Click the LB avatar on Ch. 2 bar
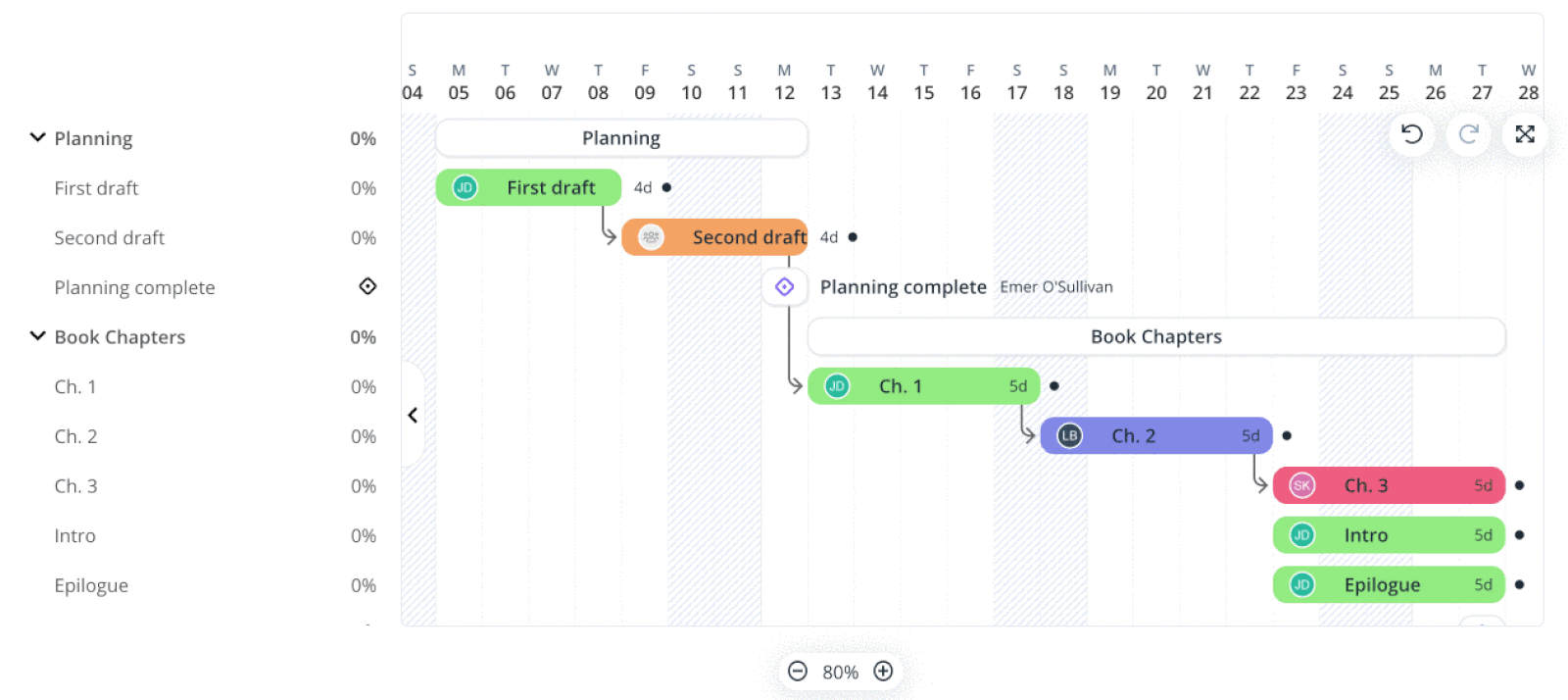 pyautogui.click(x=1069, y=436)
